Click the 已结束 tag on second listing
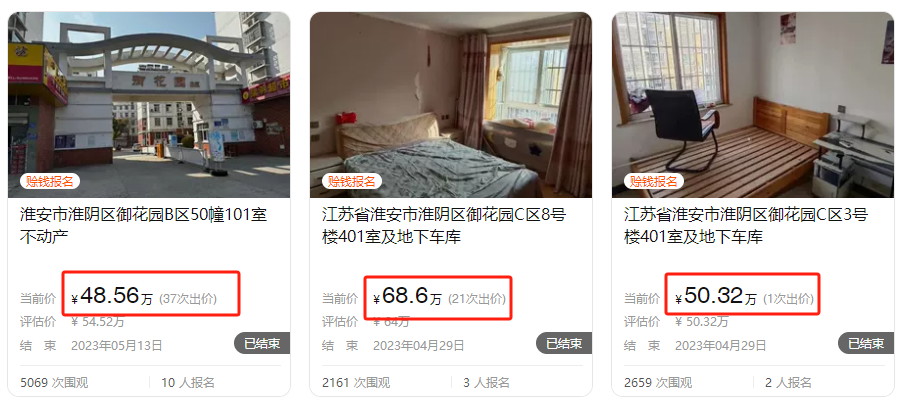The height and width of the screenshot is (410, 903). 564,343
